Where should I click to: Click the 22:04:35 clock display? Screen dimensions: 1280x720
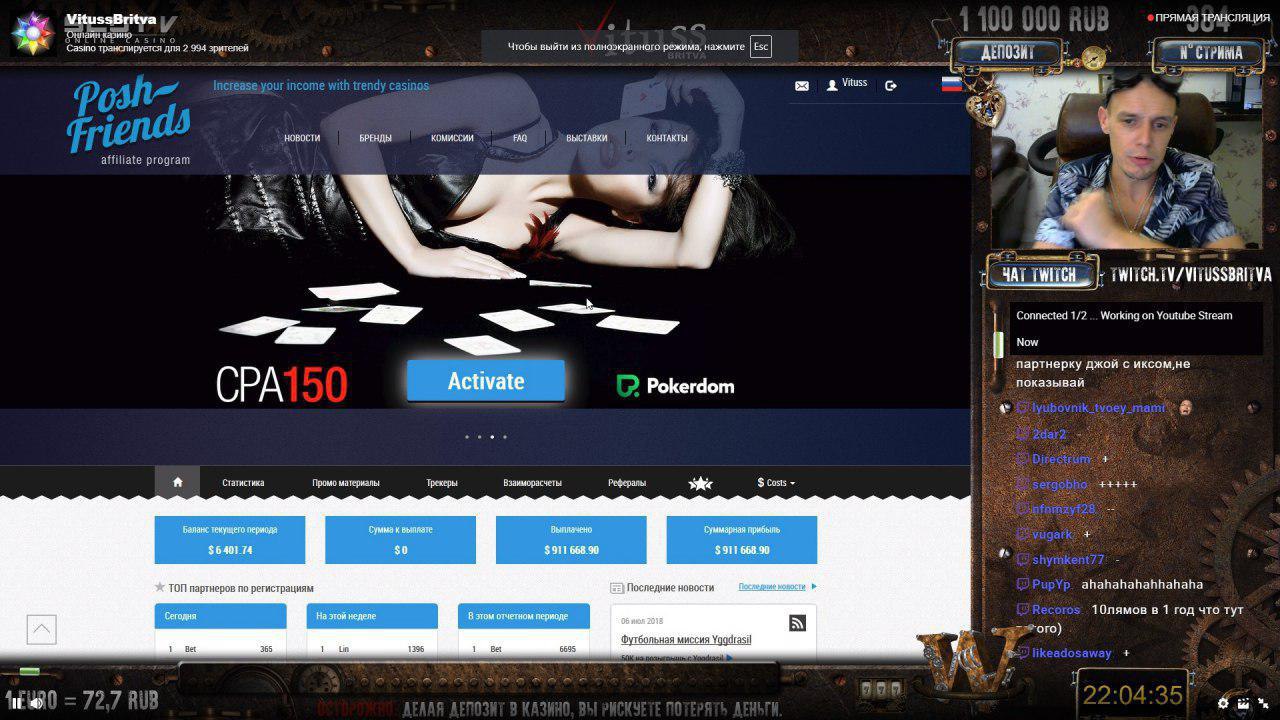click(x=1133, y=695)
